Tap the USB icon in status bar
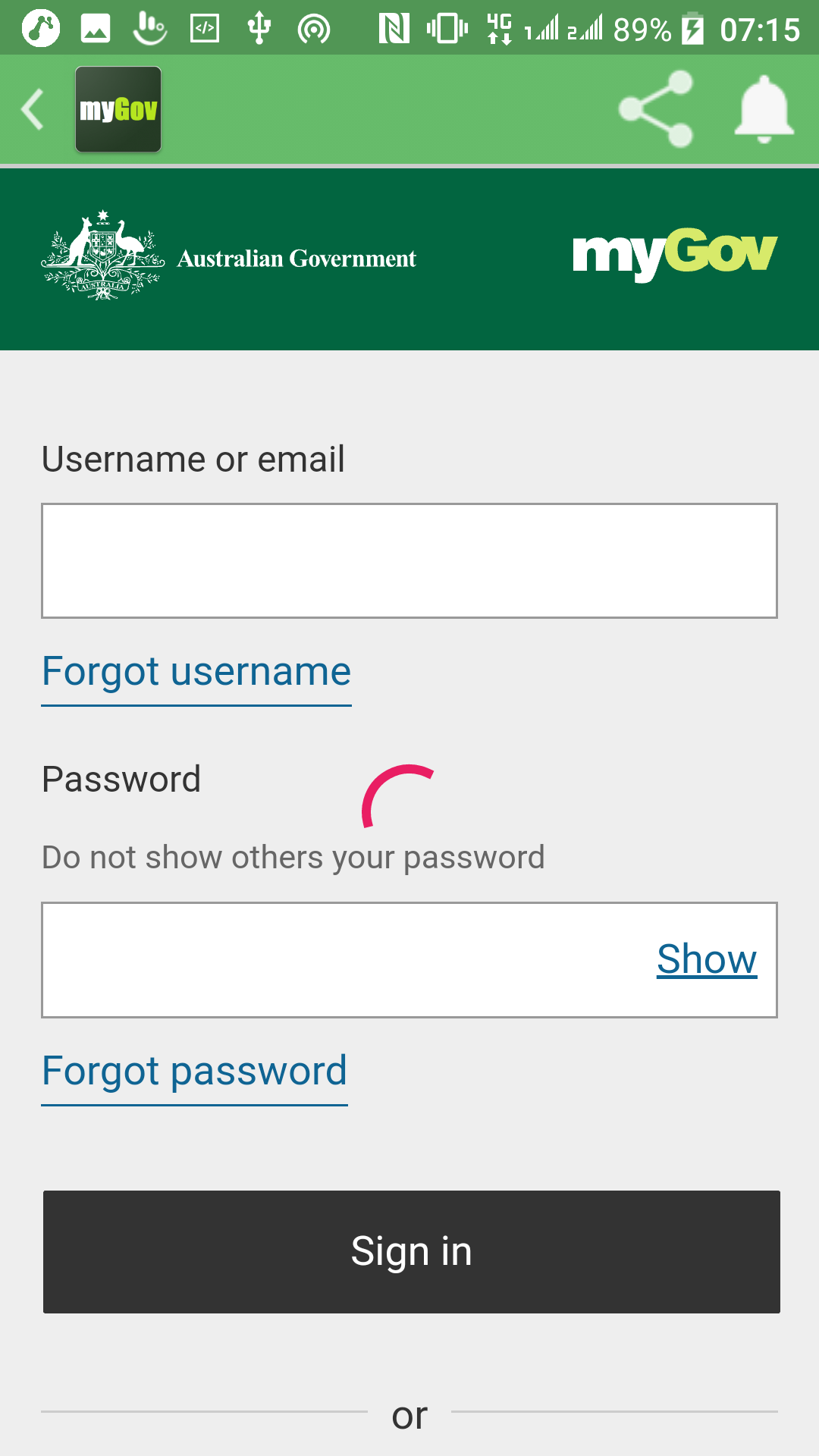The width and height of the screenshot is (819, 1456). 259,29
